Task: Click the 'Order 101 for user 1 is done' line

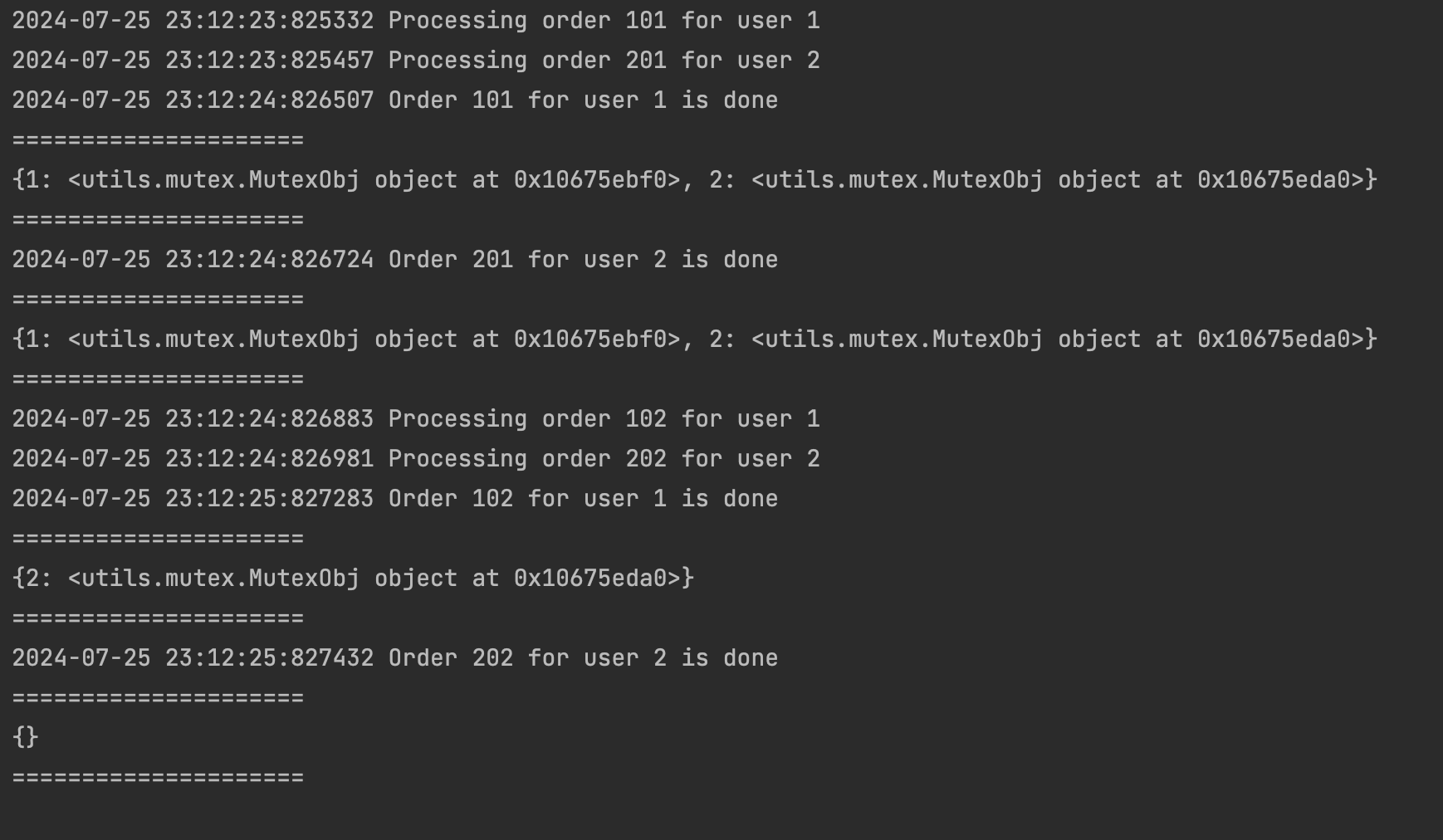Action: point(395,100)
